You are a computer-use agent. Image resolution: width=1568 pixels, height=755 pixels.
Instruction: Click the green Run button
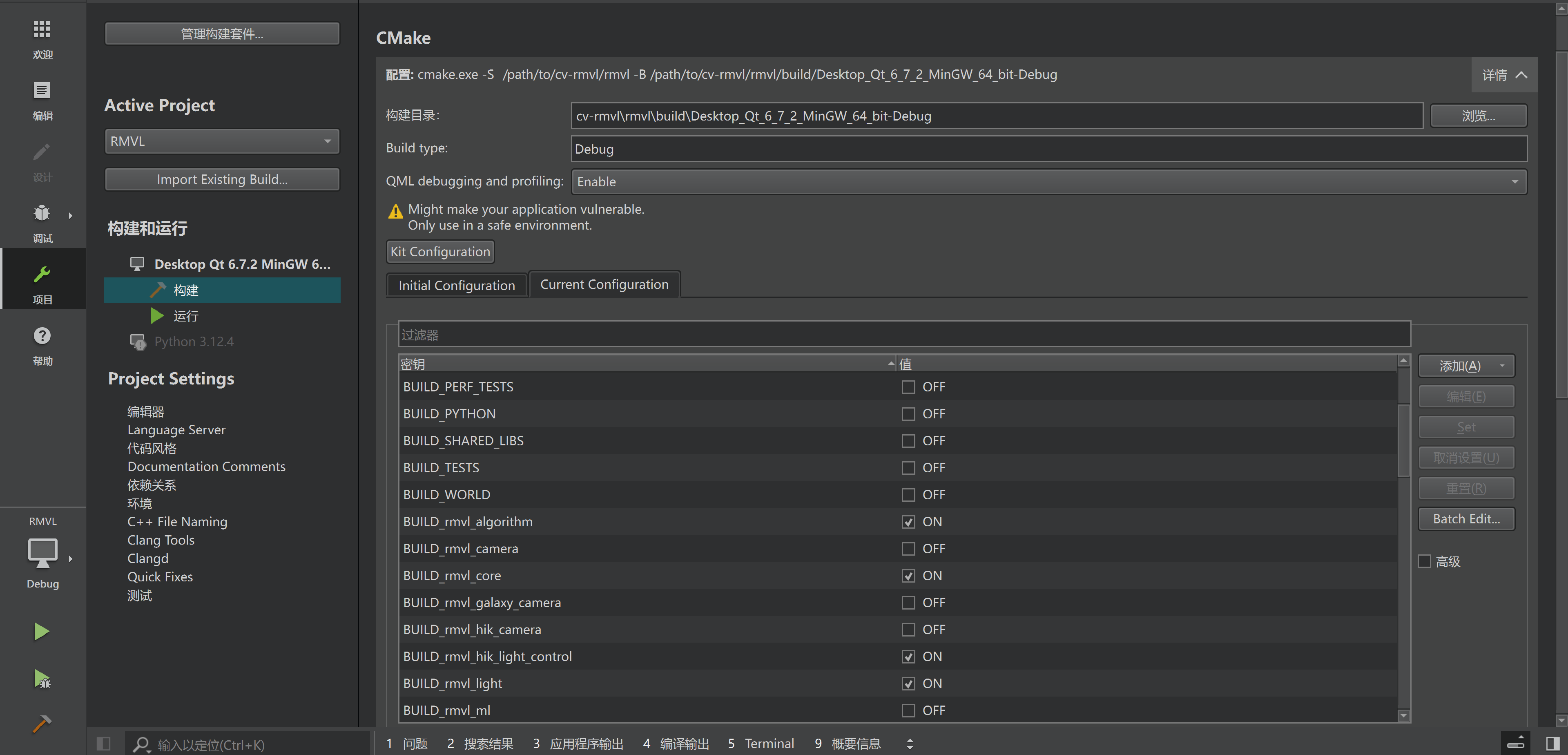tap(41, 631)
